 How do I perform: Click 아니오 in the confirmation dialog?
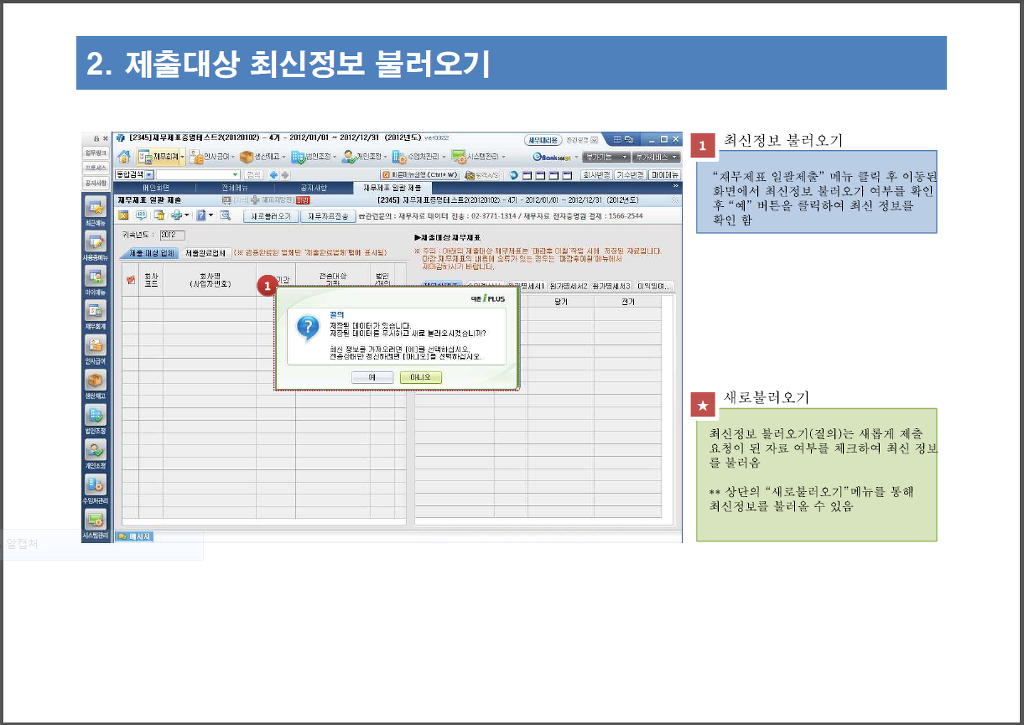click(x=421, y=378)
